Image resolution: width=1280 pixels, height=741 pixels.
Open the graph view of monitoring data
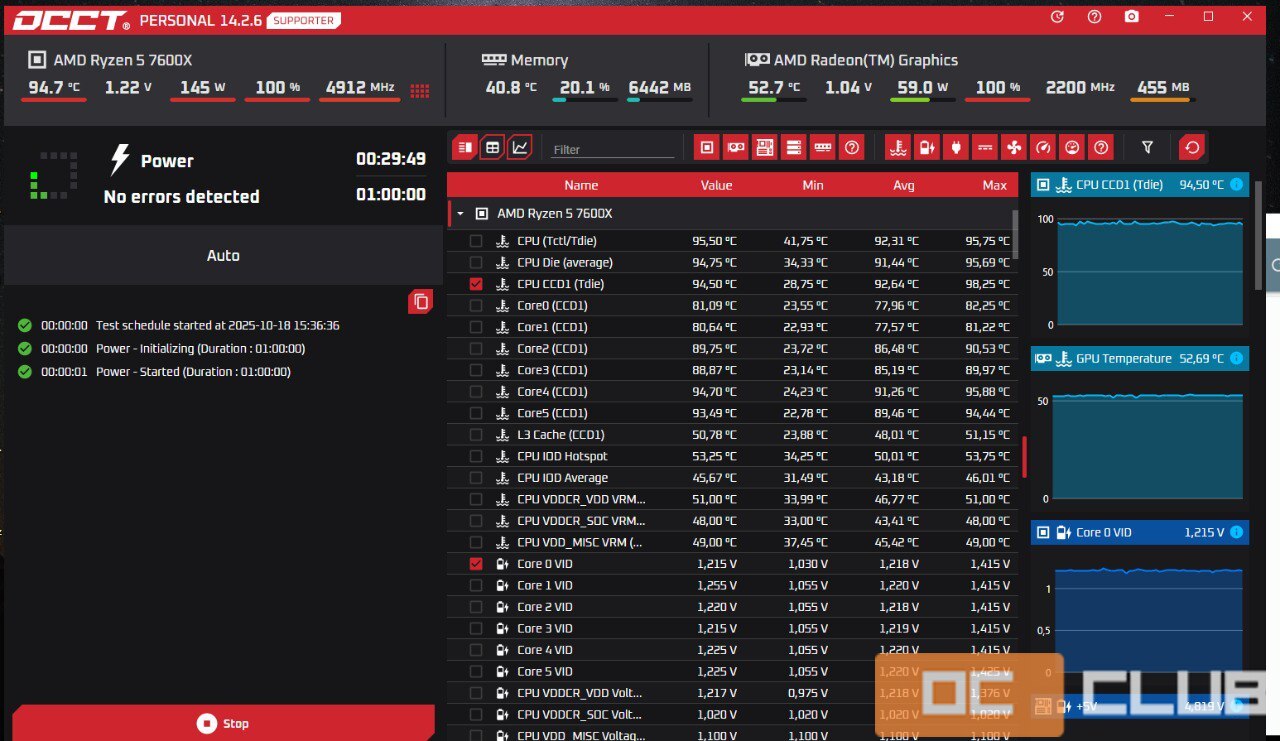point(520,146)
